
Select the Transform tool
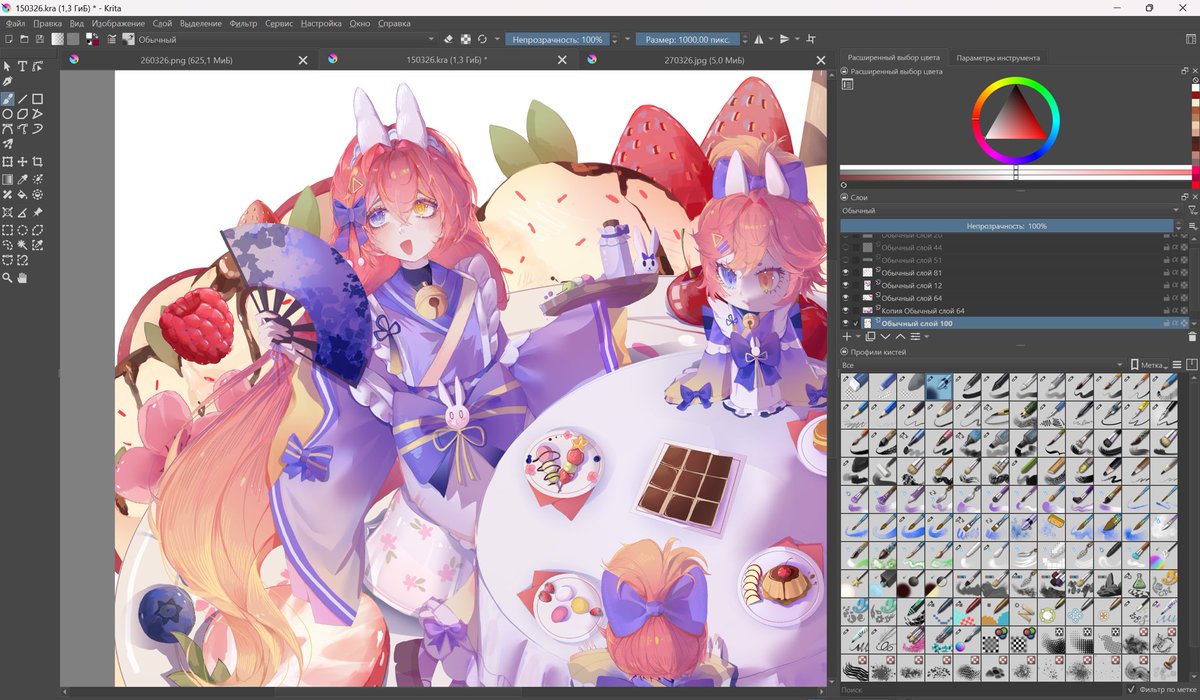pyautogui.click(x=8, y=161)
